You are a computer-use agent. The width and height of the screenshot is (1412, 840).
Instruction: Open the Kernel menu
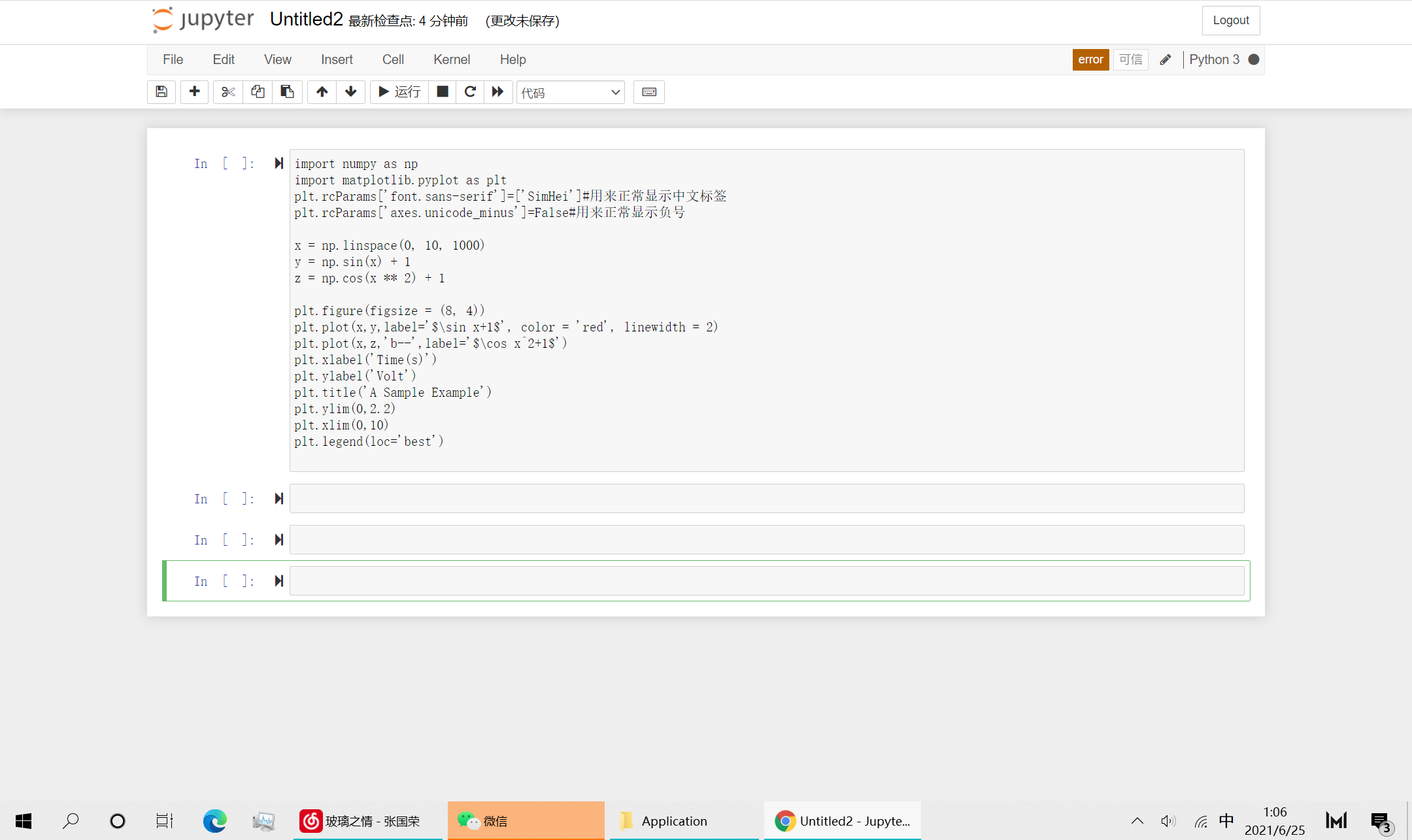coord(451,59)
